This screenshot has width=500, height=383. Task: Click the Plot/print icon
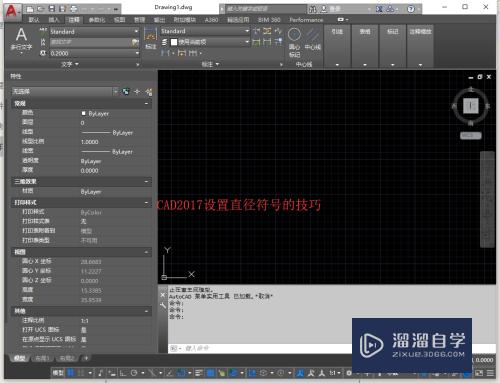pyautogui.click(x=74, y=8)
